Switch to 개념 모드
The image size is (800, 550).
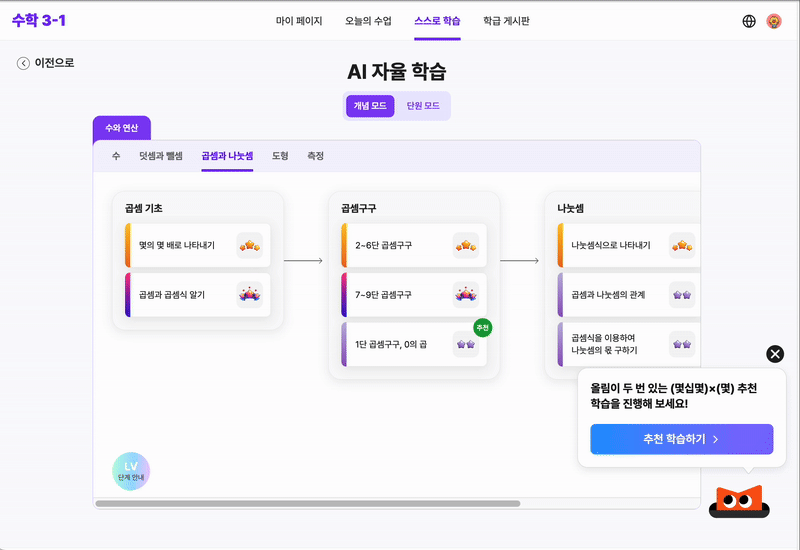point(370,106)
